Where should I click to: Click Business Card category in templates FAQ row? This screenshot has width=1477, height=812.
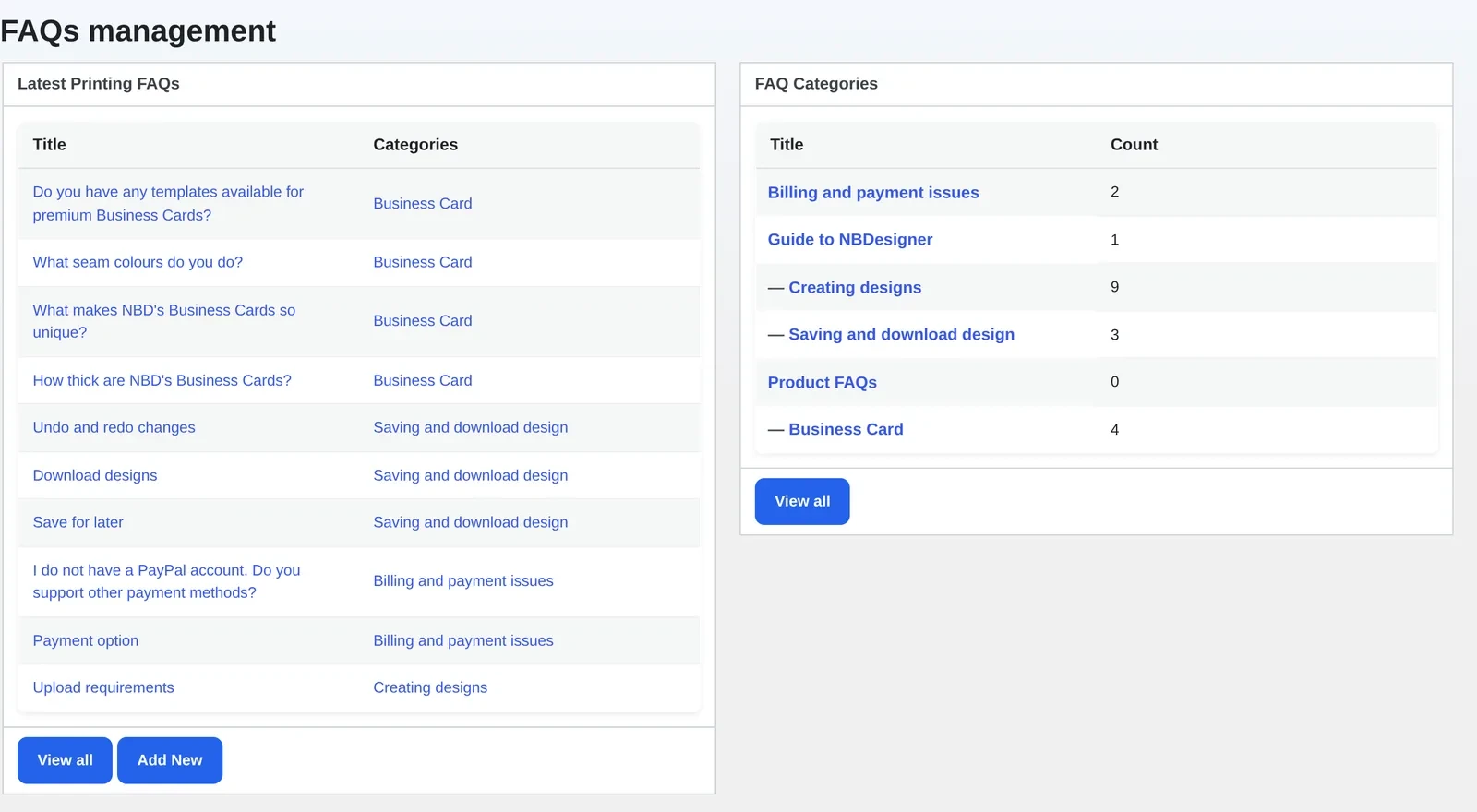[423, 203]
